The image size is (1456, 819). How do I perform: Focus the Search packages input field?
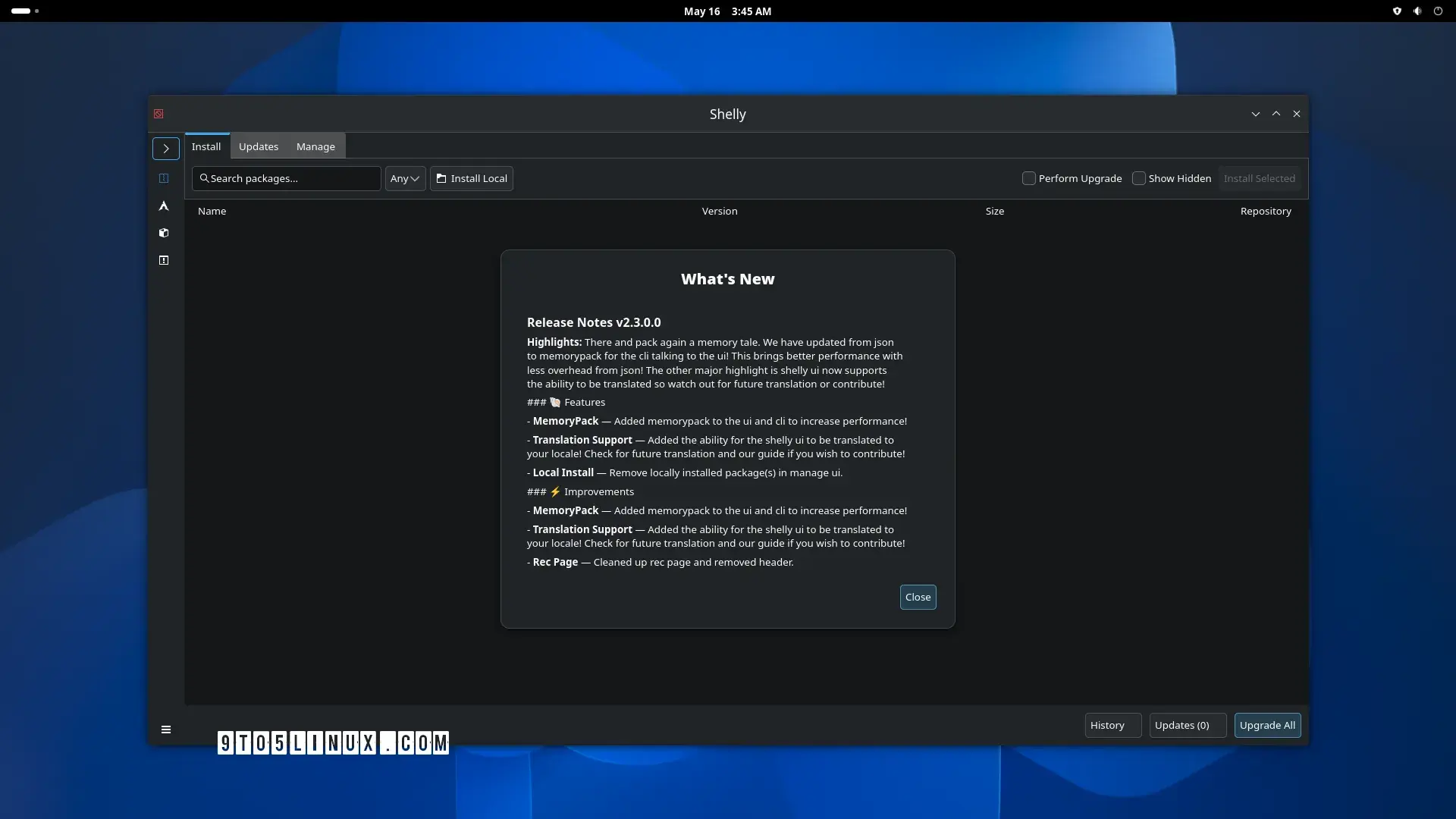(x=287, y=178)
